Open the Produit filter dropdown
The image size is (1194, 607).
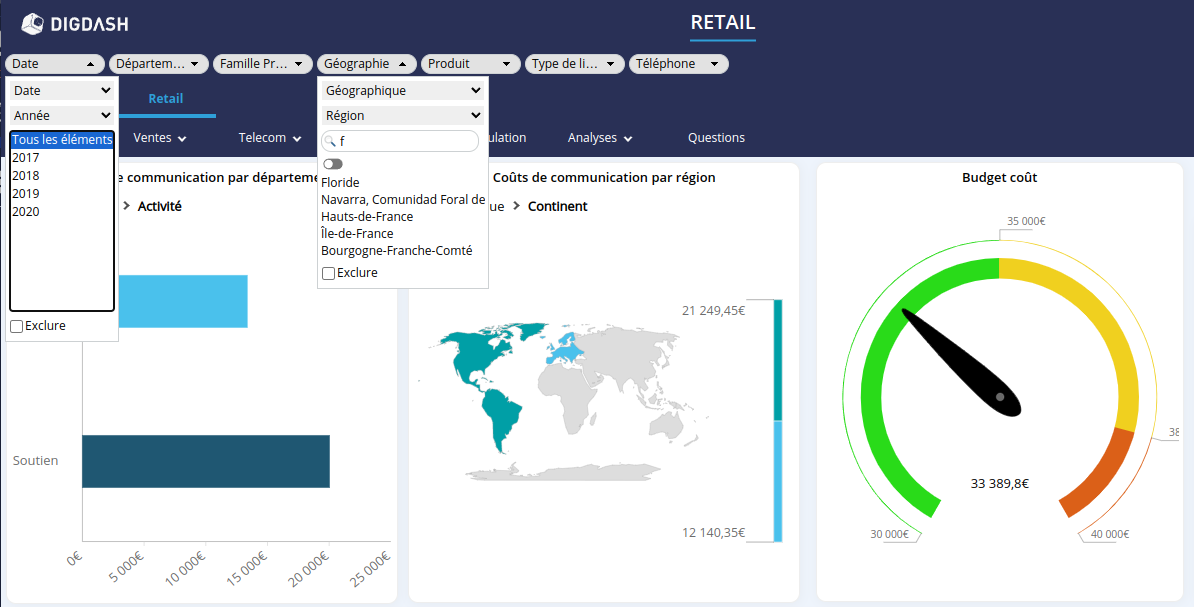[x=471, y=64]
